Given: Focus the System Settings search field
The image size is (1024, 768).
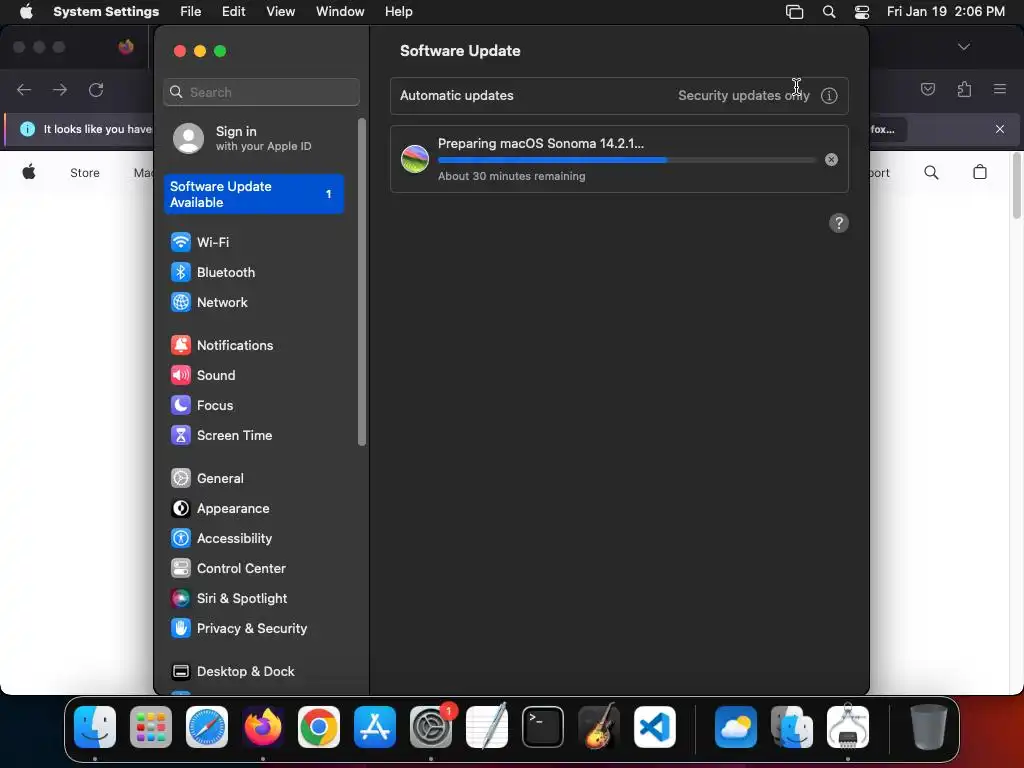Looking at the screenshot, I should tap(261, 92).
